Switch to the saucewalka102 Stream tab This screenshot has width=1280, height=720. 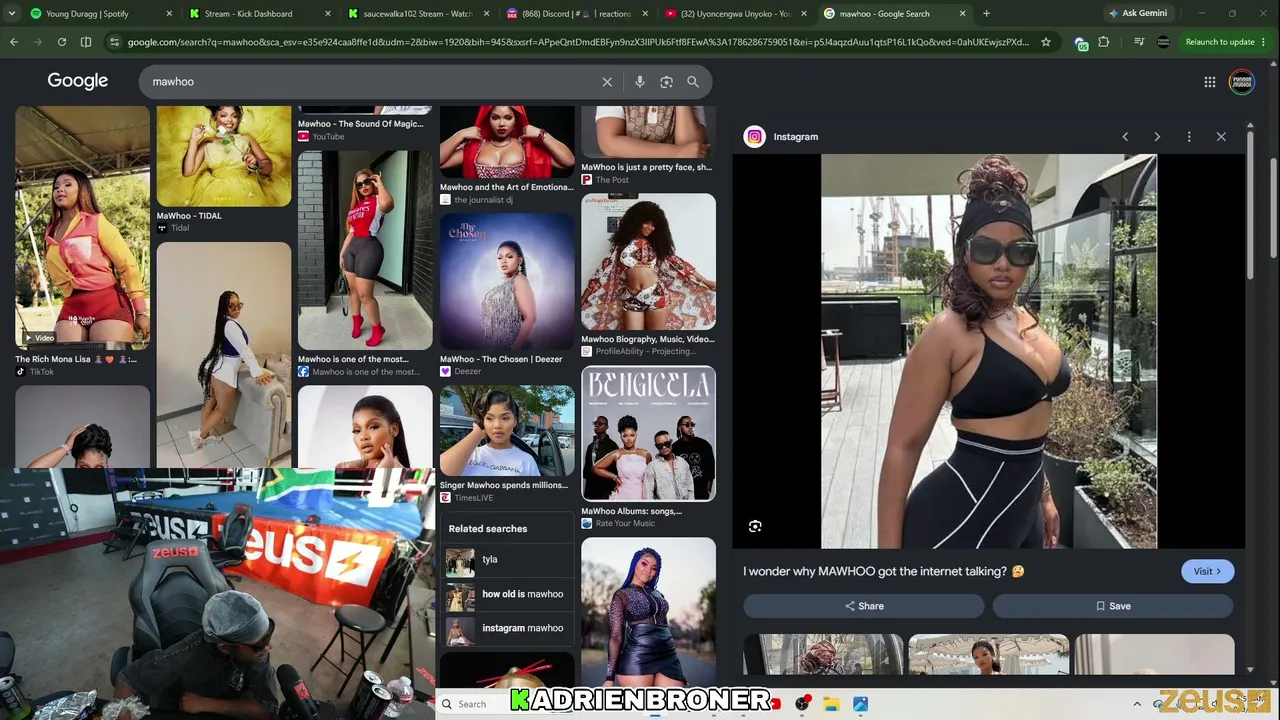(x=417, y=14)
